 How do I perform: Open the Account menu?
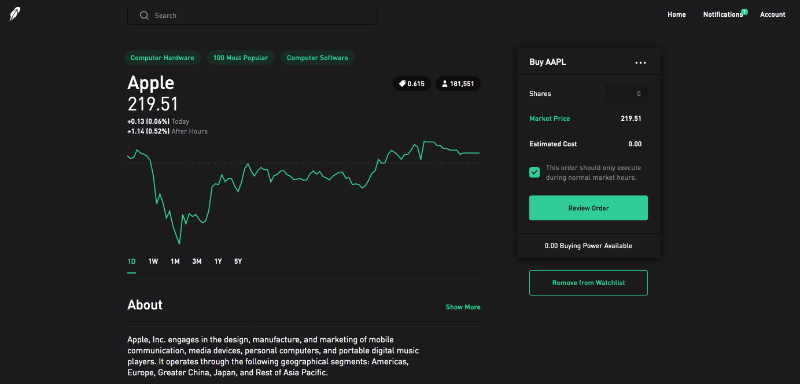(x=772, y=15)
